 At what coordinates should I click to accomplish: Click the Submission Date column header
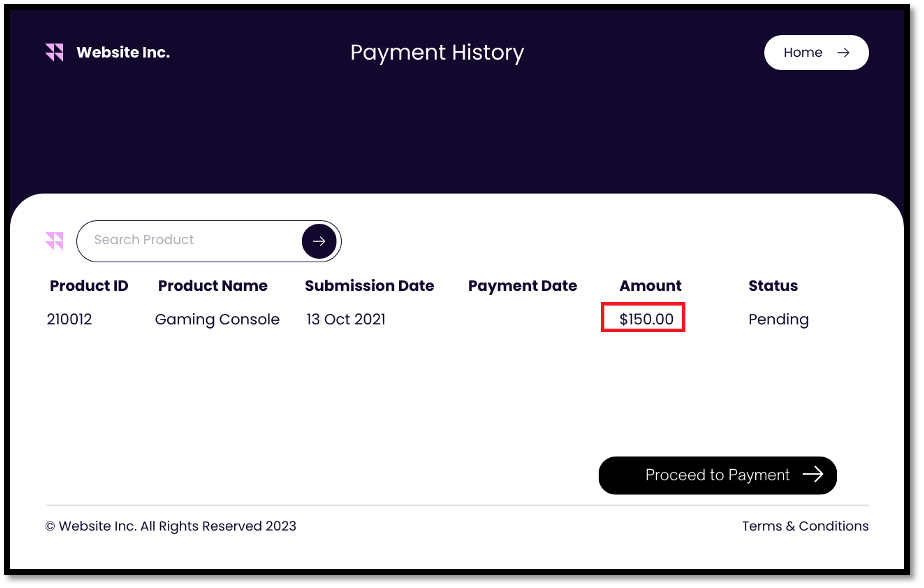pyautogui.click(x=369, y=286)
